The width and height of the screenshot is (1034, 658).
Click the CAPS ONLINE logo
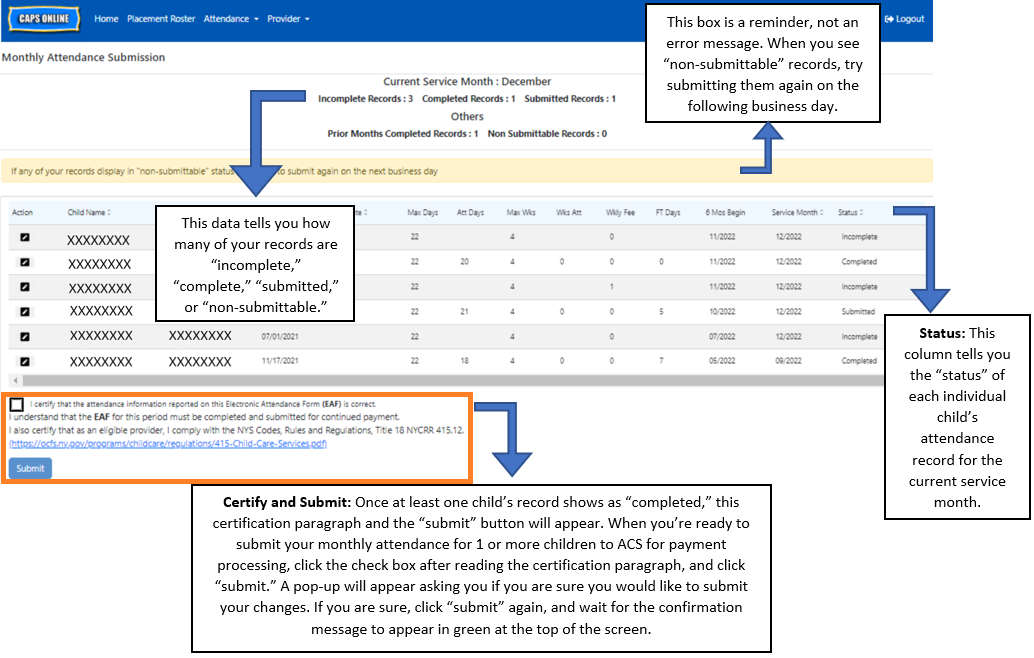tap(46, 19)
